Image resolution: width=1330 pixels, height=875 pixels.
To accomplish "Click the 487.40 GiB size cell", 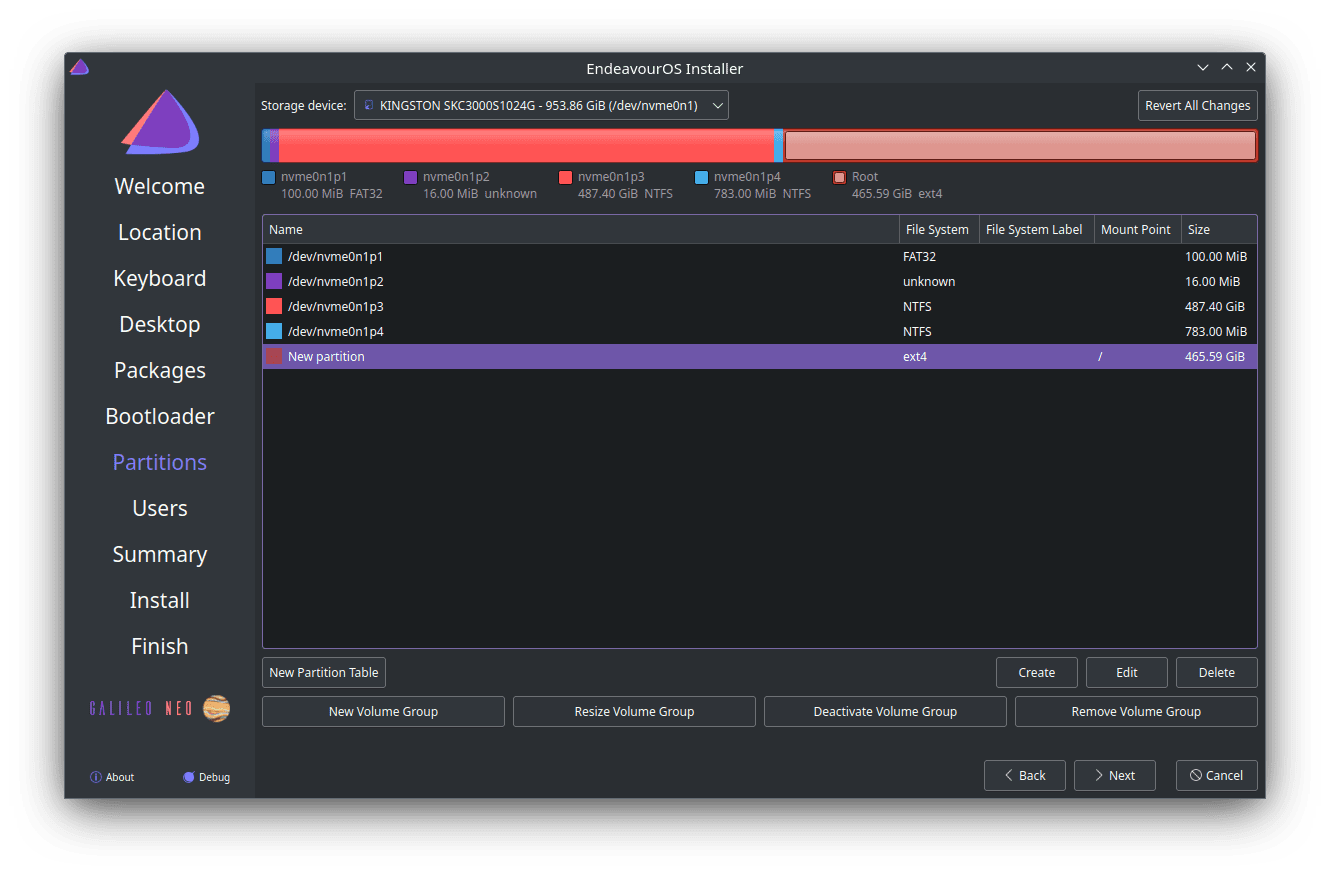I will [1215, 306].
